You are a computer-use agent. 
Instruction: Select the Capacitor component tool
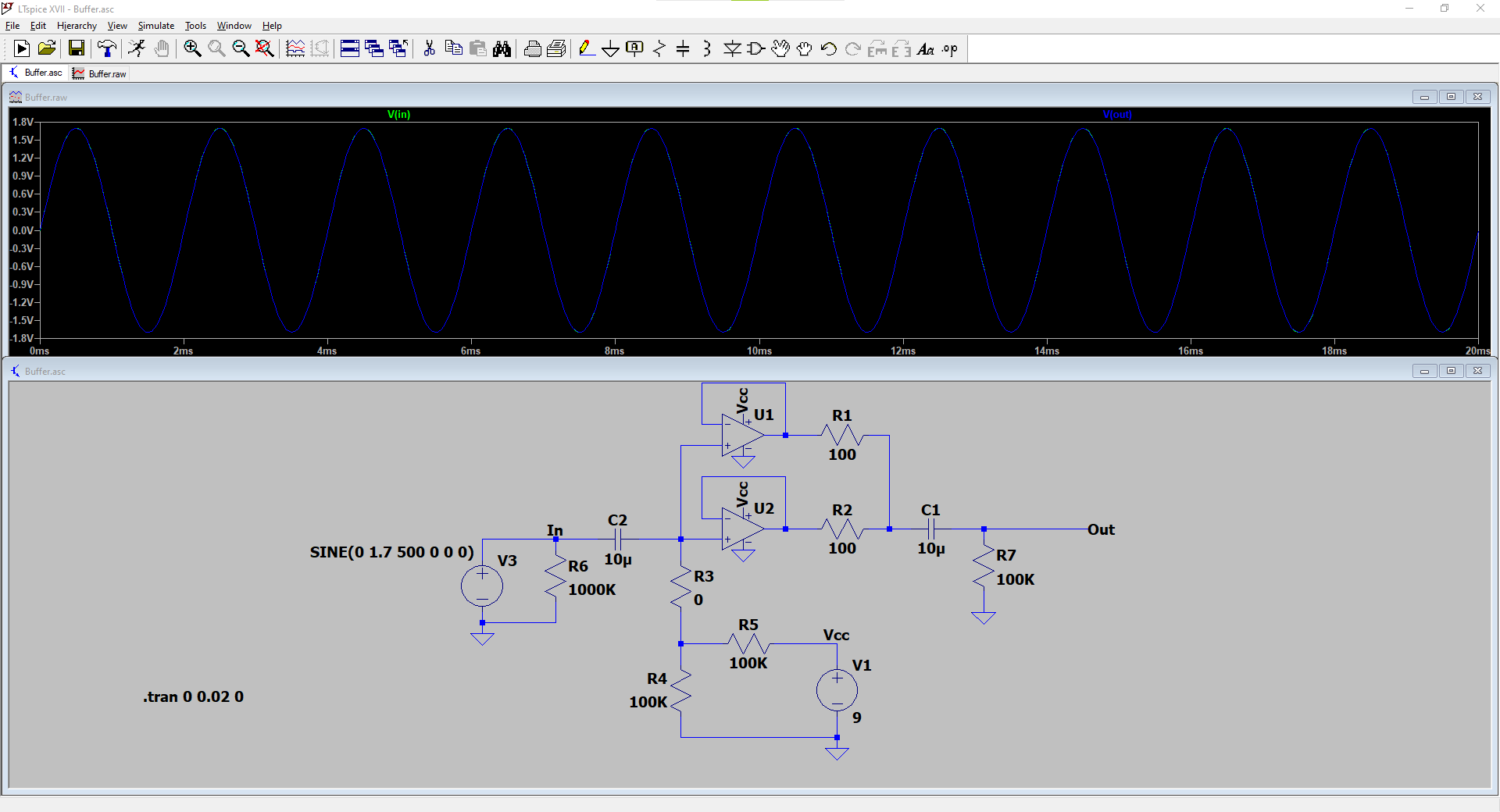tap(683, 49)
